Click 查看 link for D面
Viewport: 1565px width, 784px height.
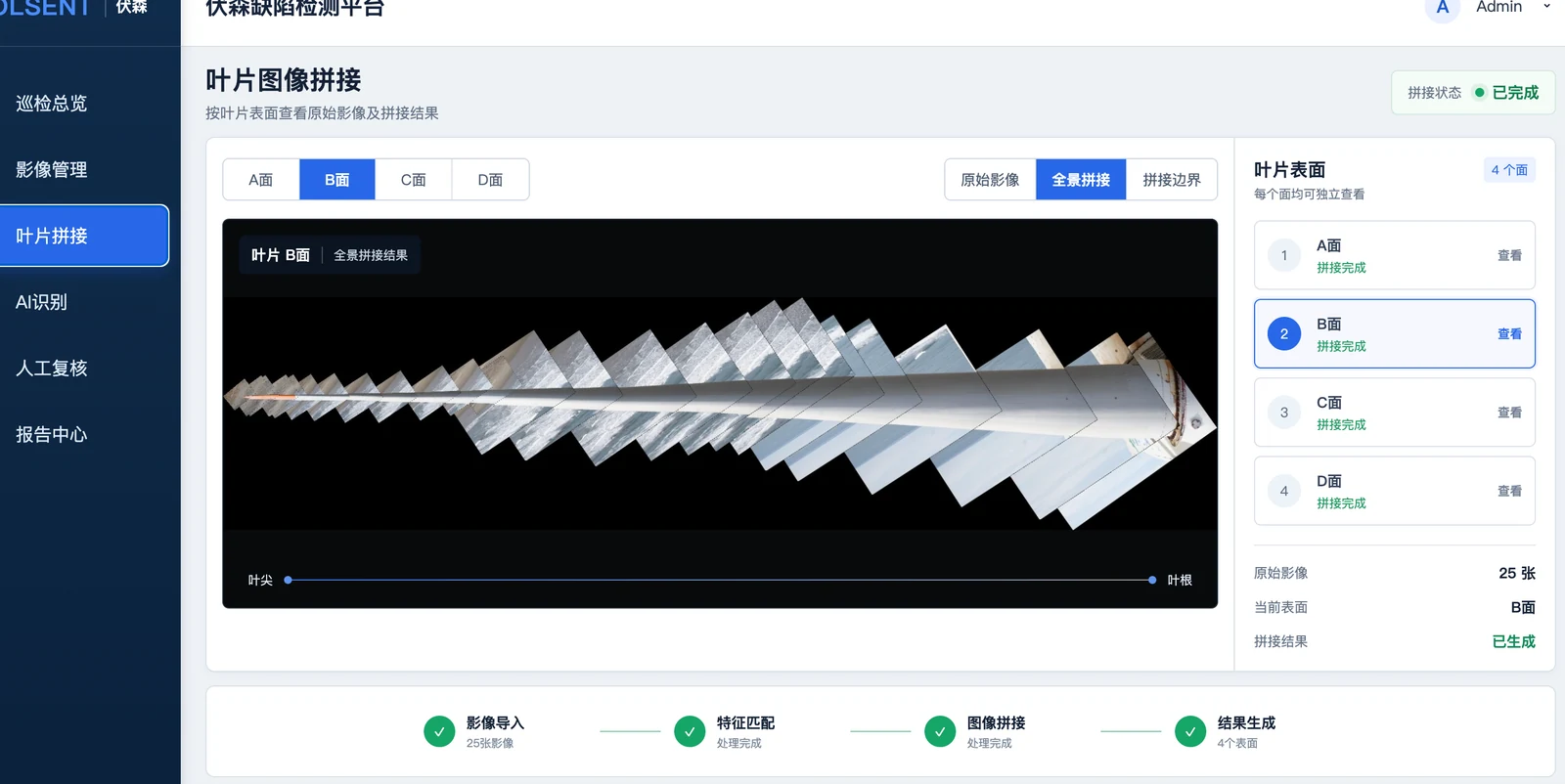[1509, 491]
